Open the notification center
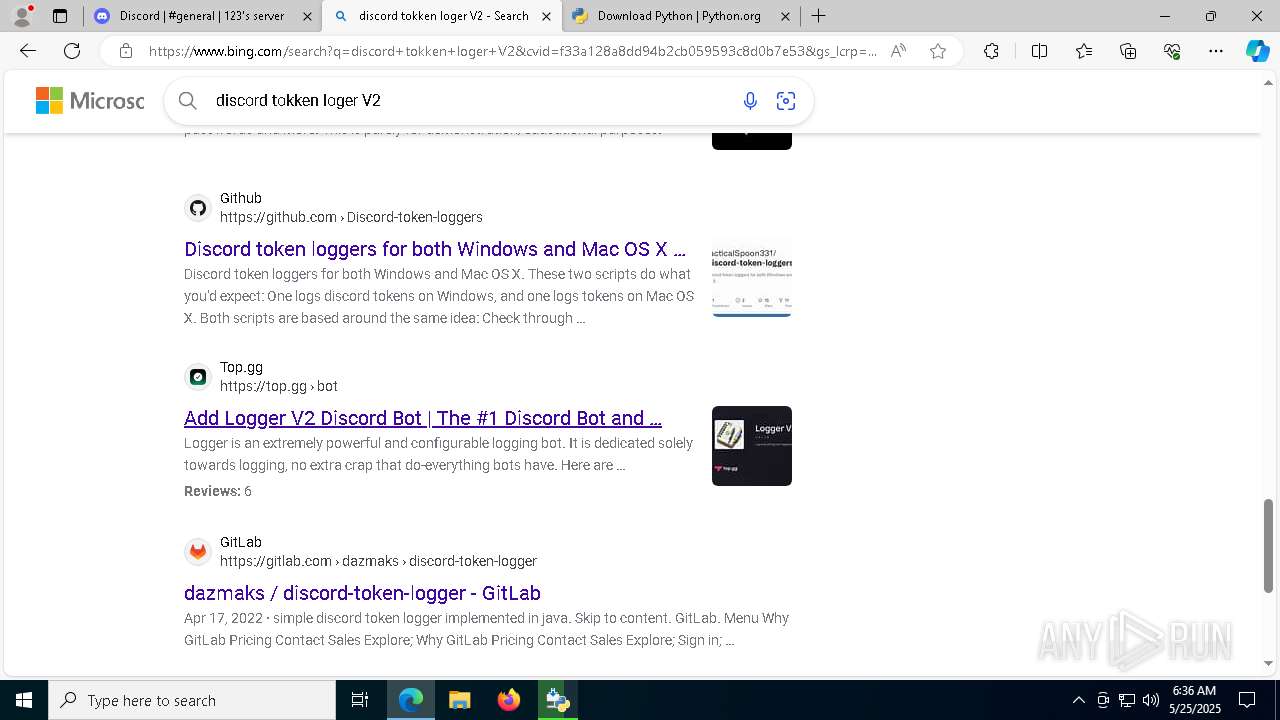The height and width of the screenshot is (720, 1280). click(1247, 700)
